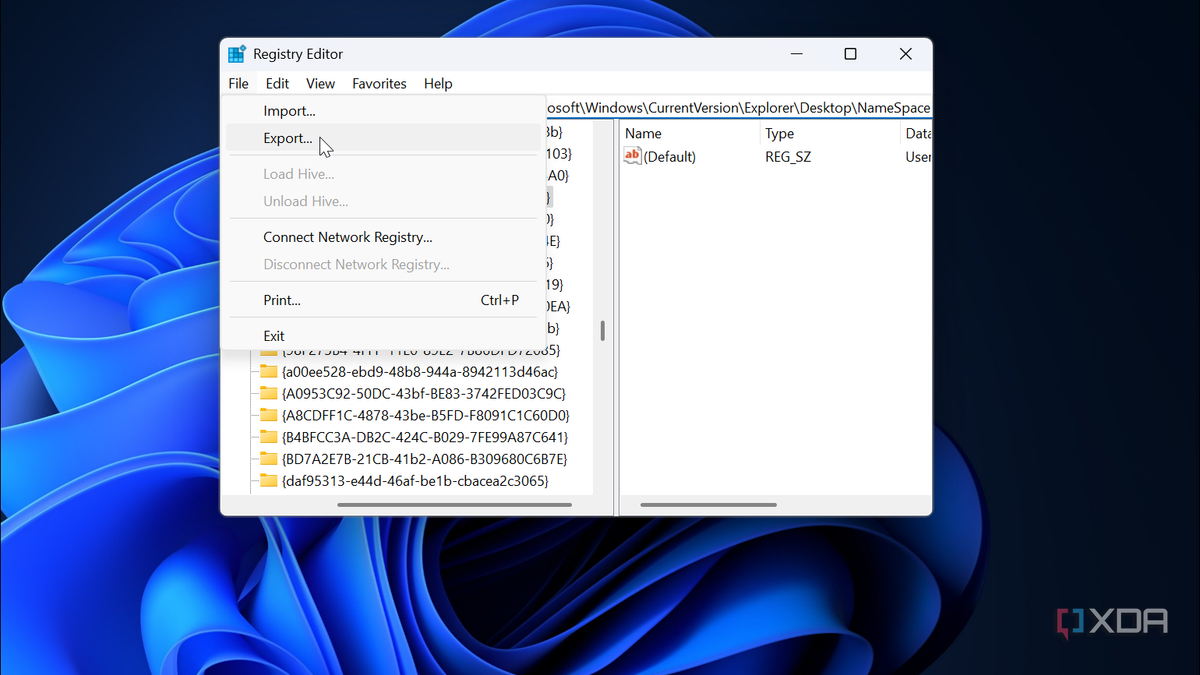The image size is (1200, 675).
Task: Click the Registry Editor app icon in title bar
Action: click(x=237, y=54)
